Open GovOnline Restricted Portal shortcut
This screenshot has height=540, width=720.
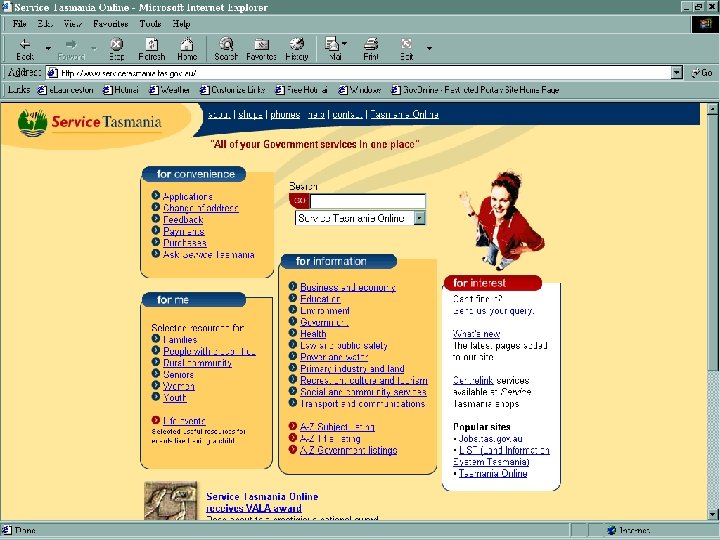[x=475, y=90]
